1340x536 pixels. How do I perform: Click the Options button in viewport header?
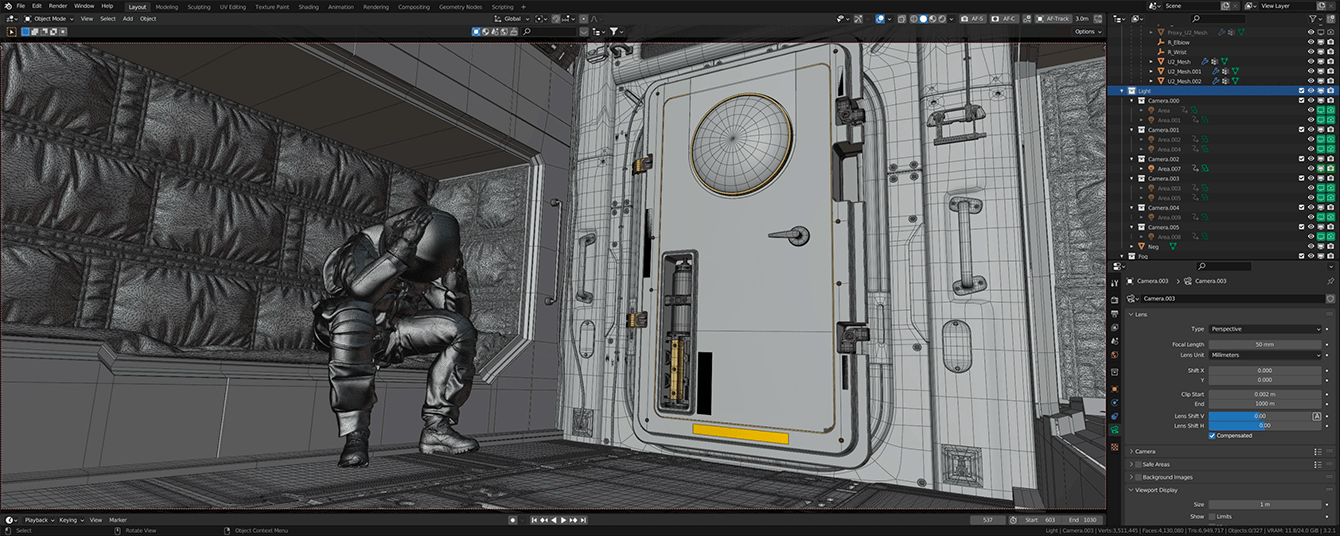[x=1087, y=31]
